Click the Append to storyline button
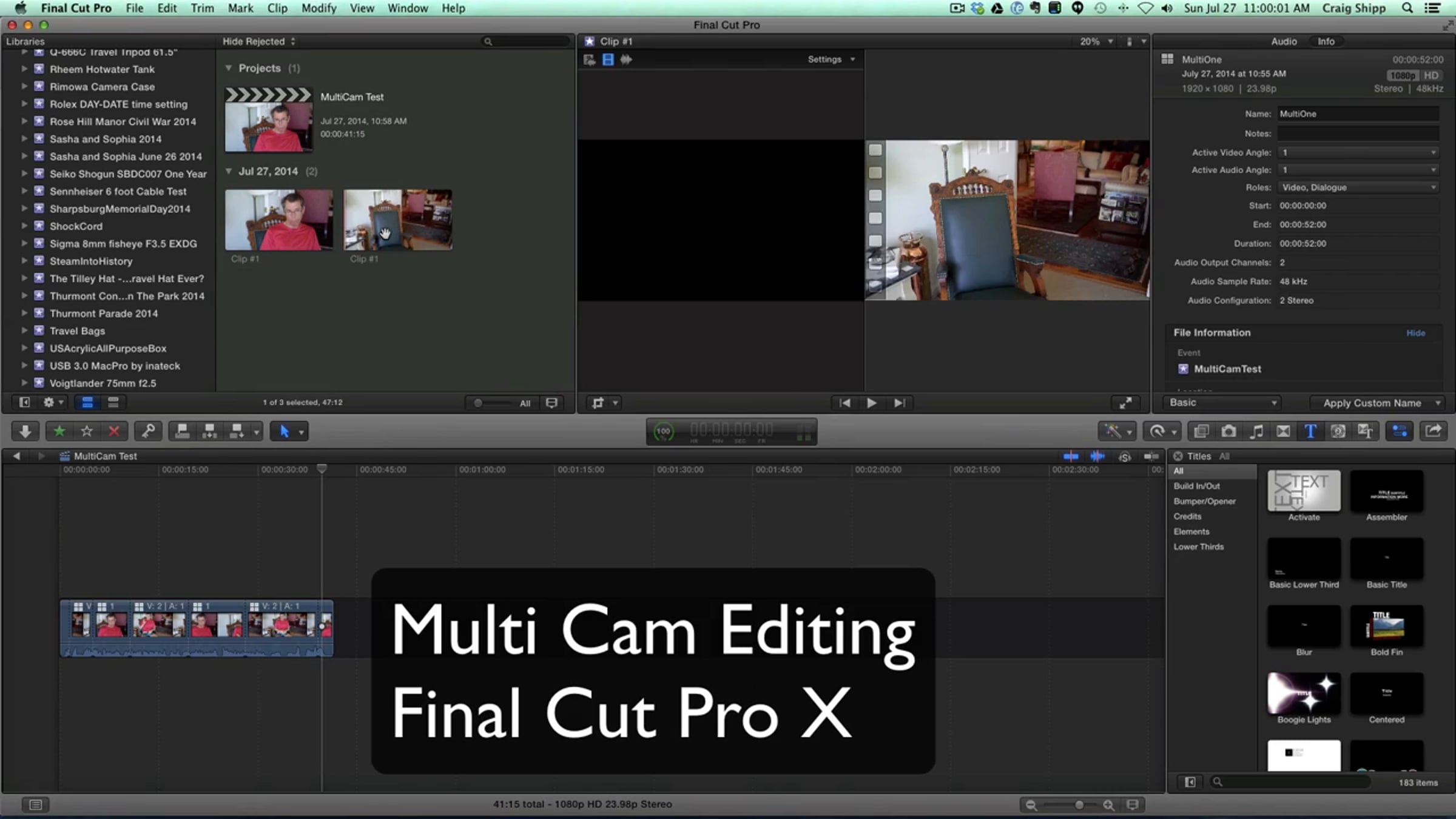Viewport: 1456px width, 819px height. (x=237, y=431)
